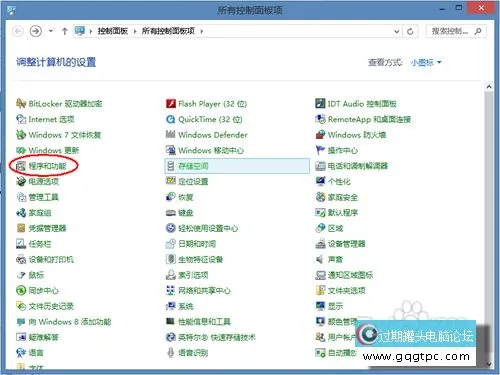The height and width of the screenshot is (375, 500).
Task: Open 英特尔® 快速存储技术 link
Action: pos(217,337)
